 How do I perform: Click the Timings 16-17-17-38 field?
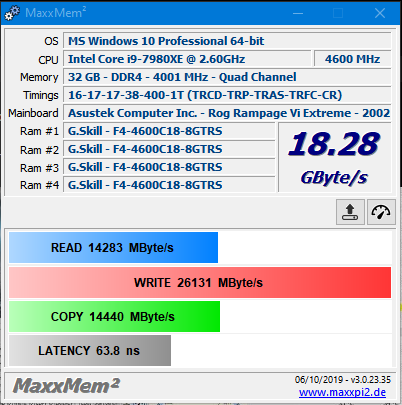(x=227, y=95)
